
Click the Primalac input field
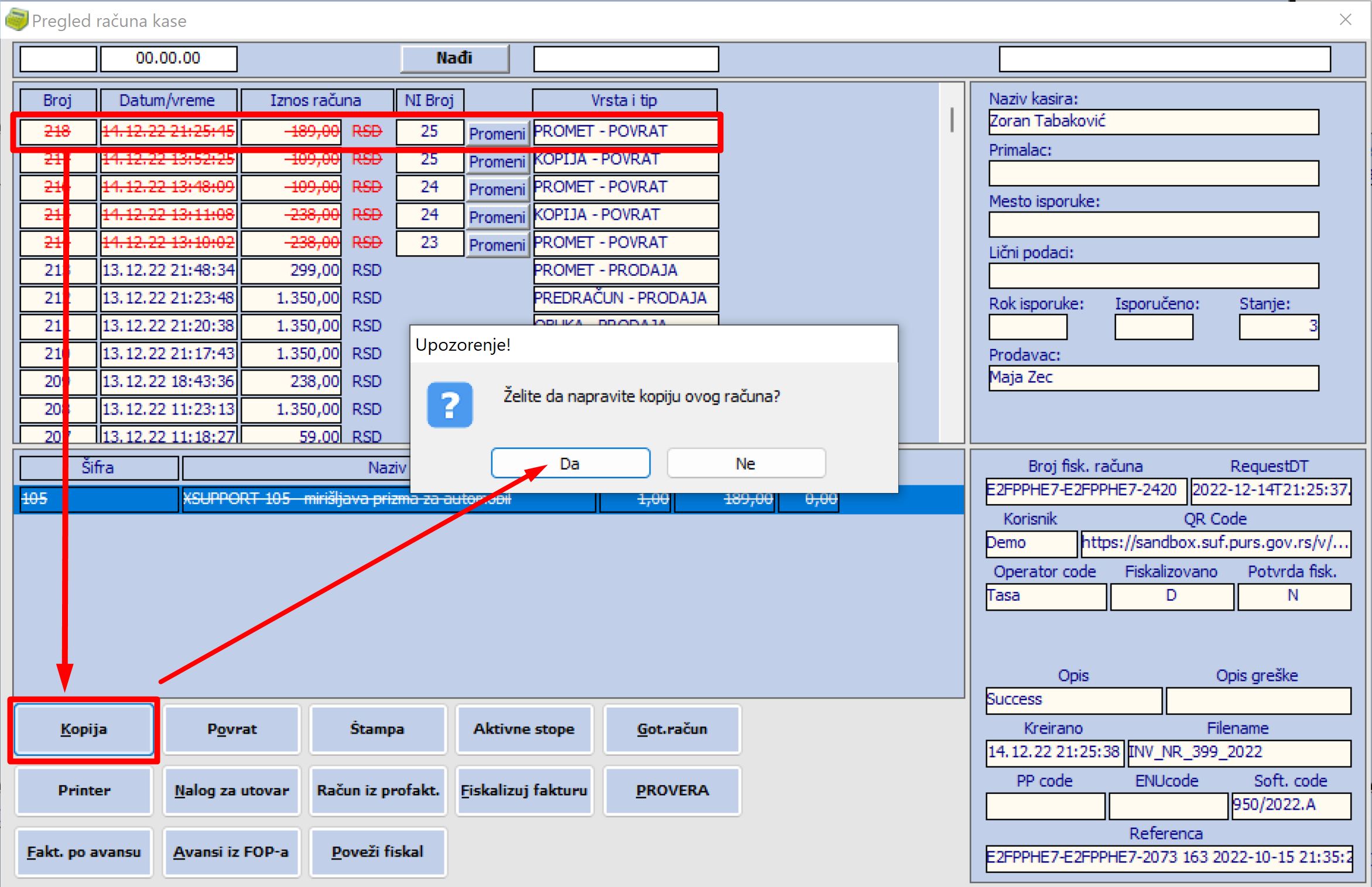click(x=1153, y=173)
